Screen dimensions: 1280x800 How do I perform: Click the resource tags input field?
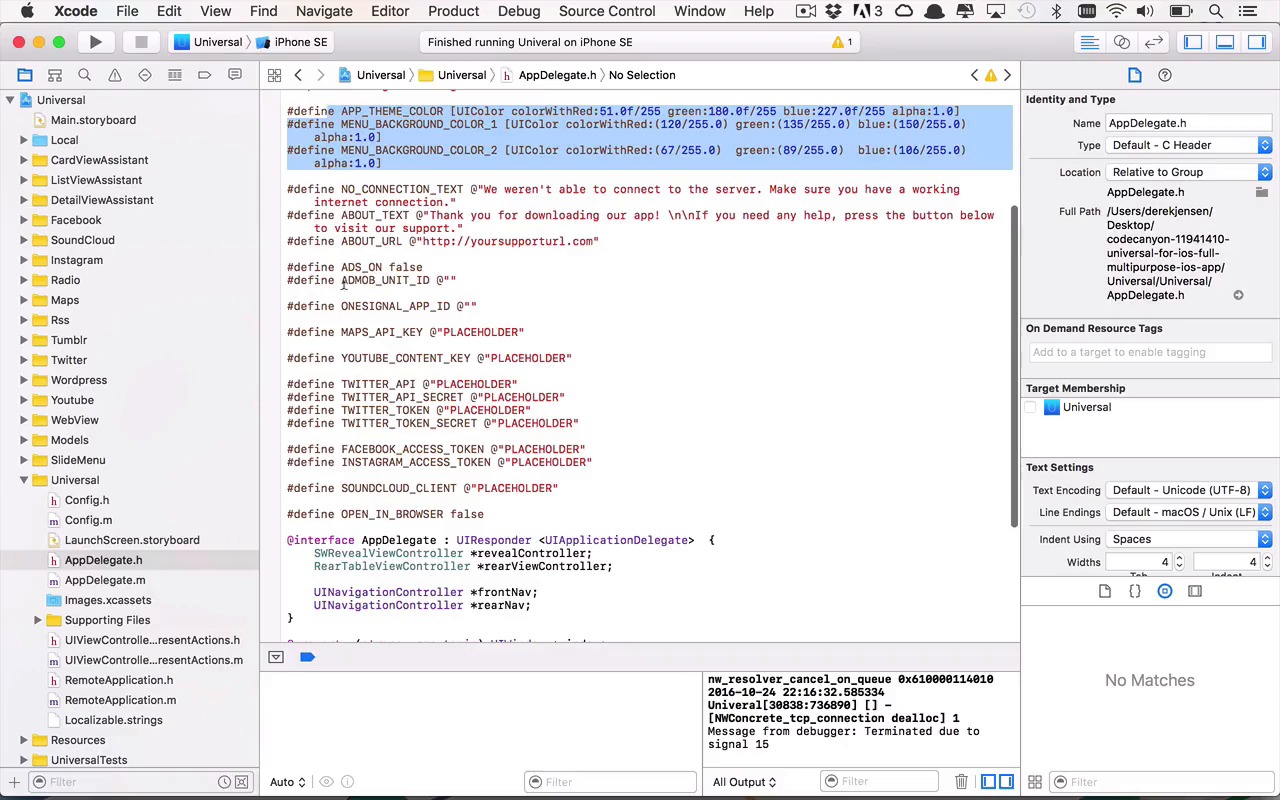click(x=1150, y=352)
